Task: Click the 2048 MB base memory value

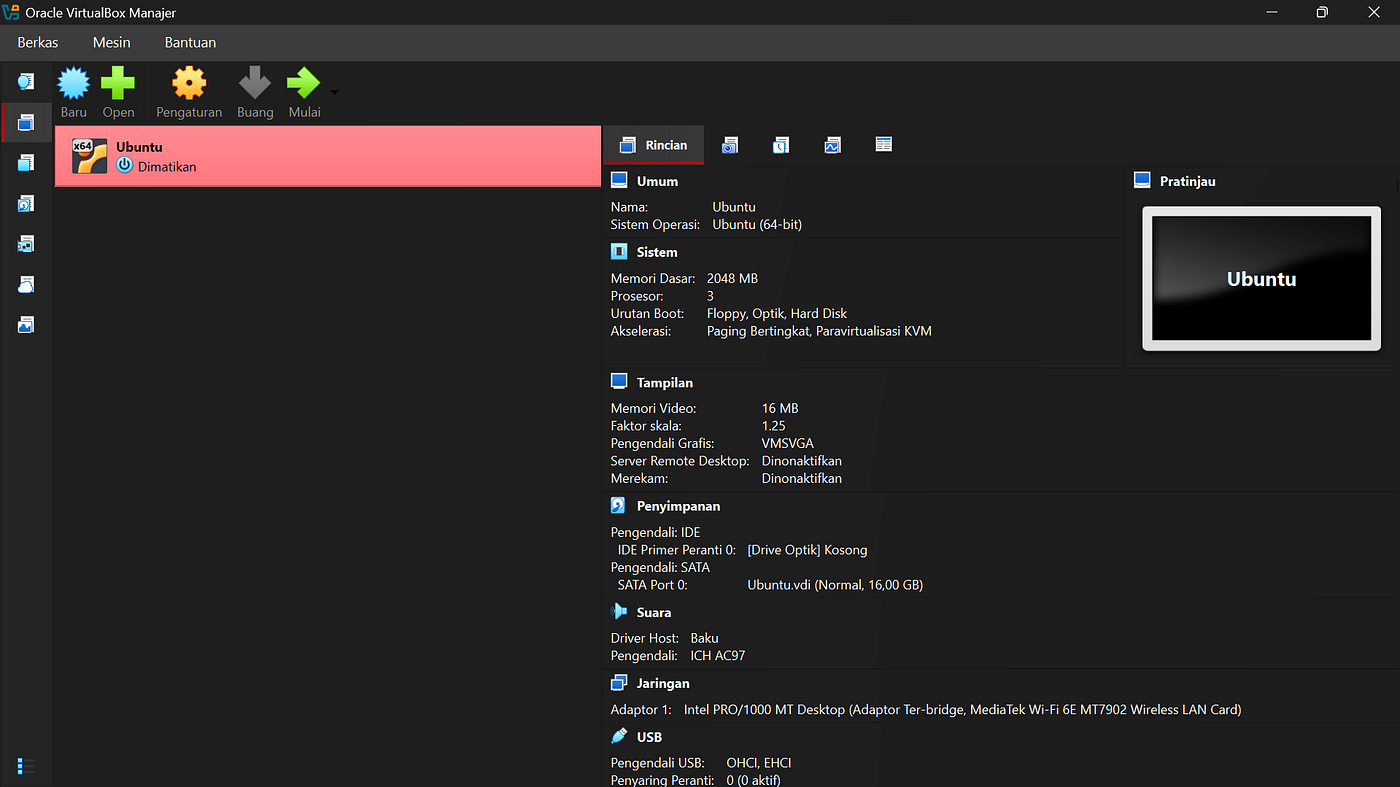Action: point(732,278)
